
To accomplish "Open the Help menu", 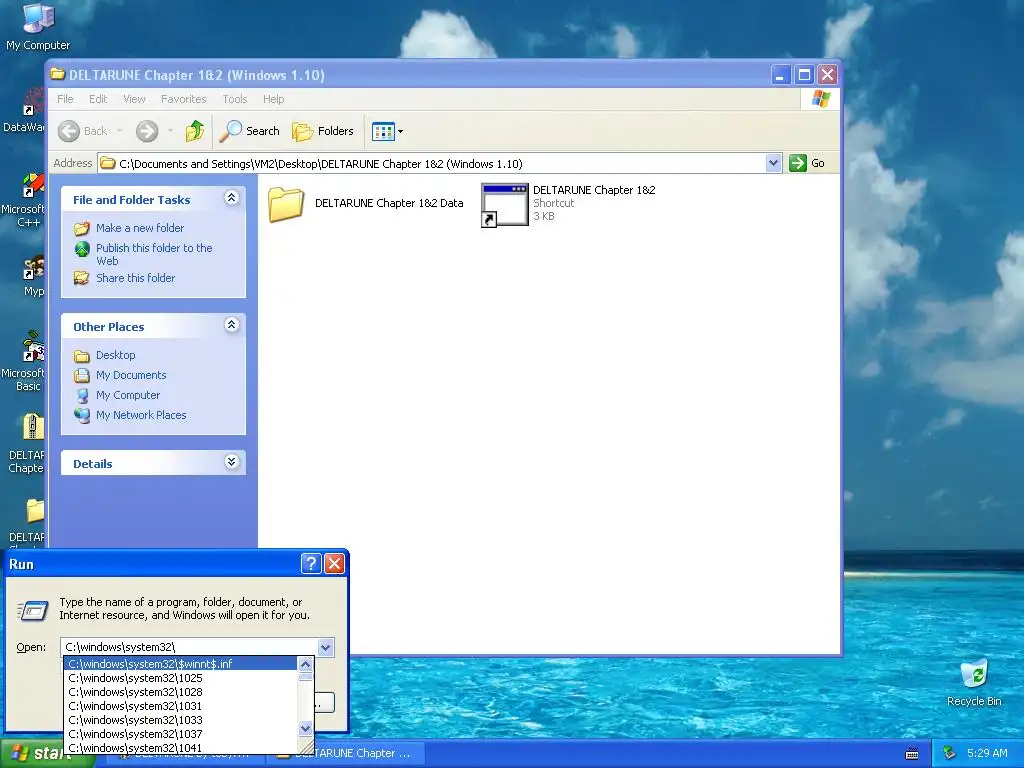I will (274, 99).
